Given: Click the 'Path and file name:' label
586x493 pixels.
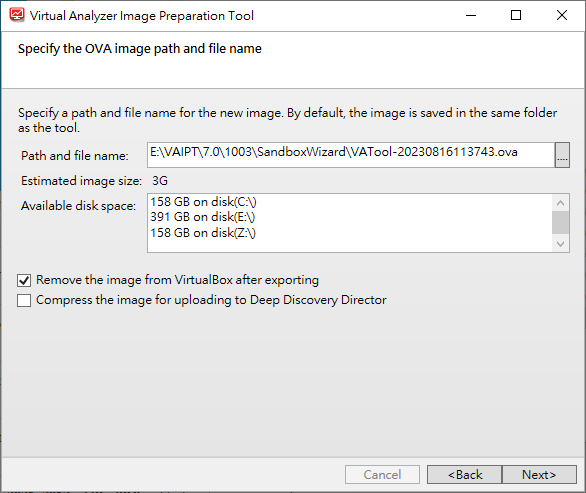Looking at the screenshot, I should tap(75, 155).
